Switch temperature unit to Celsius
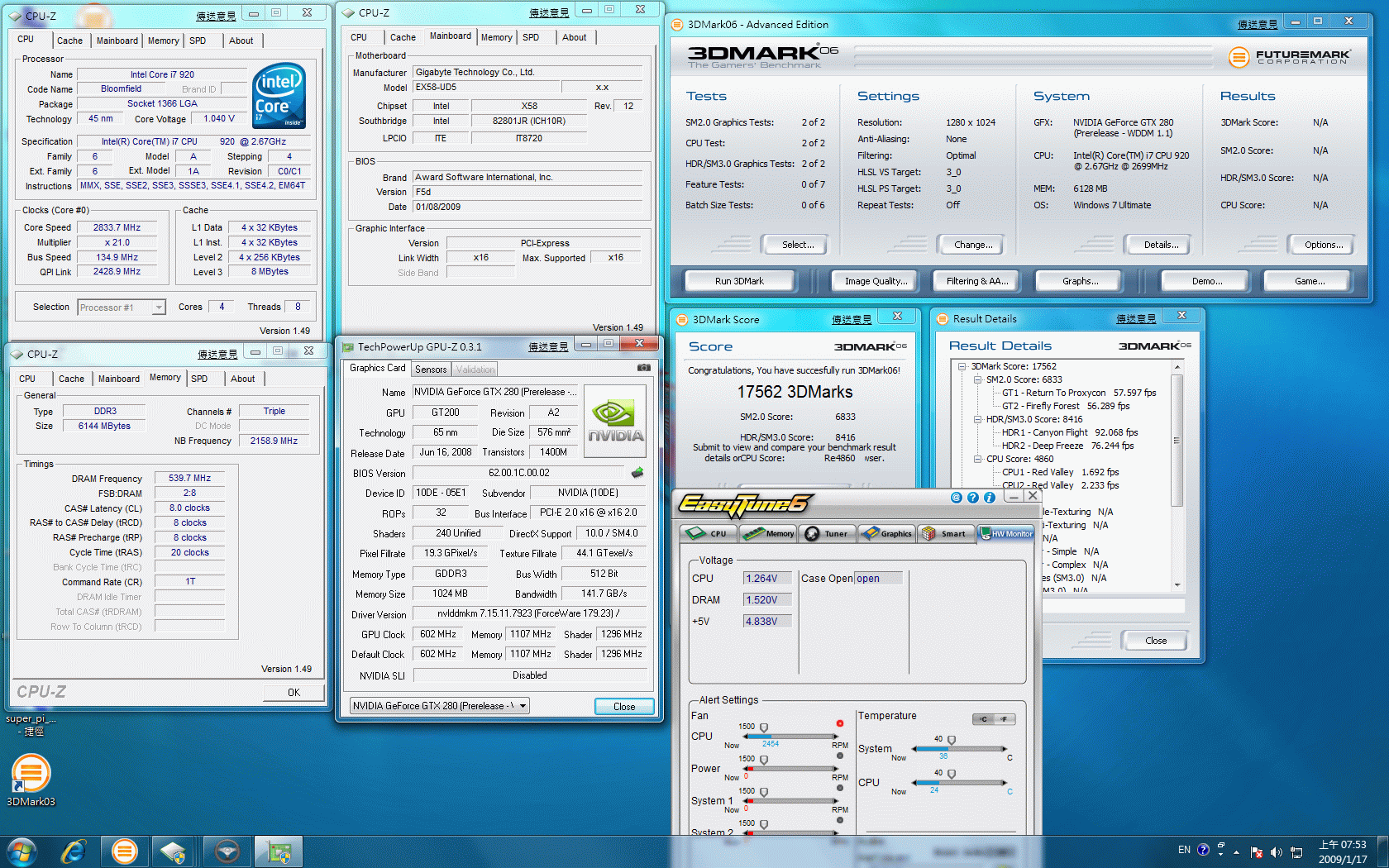The image size is (1389, 868). coord(983,719)
